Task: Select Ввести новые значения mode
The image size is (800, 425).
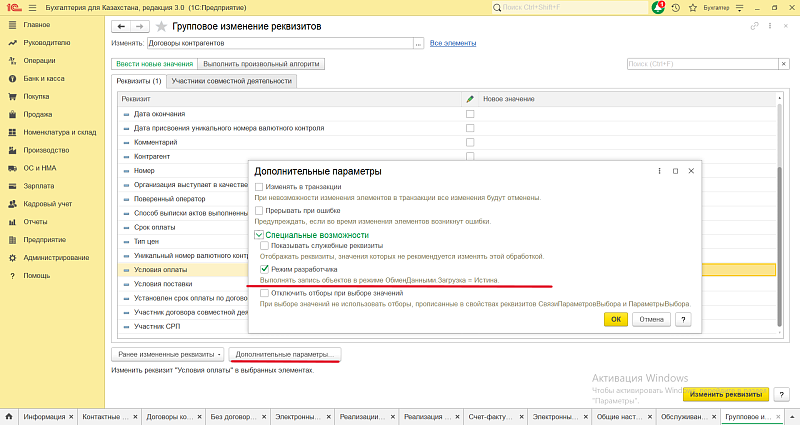Action: [155, 64]
